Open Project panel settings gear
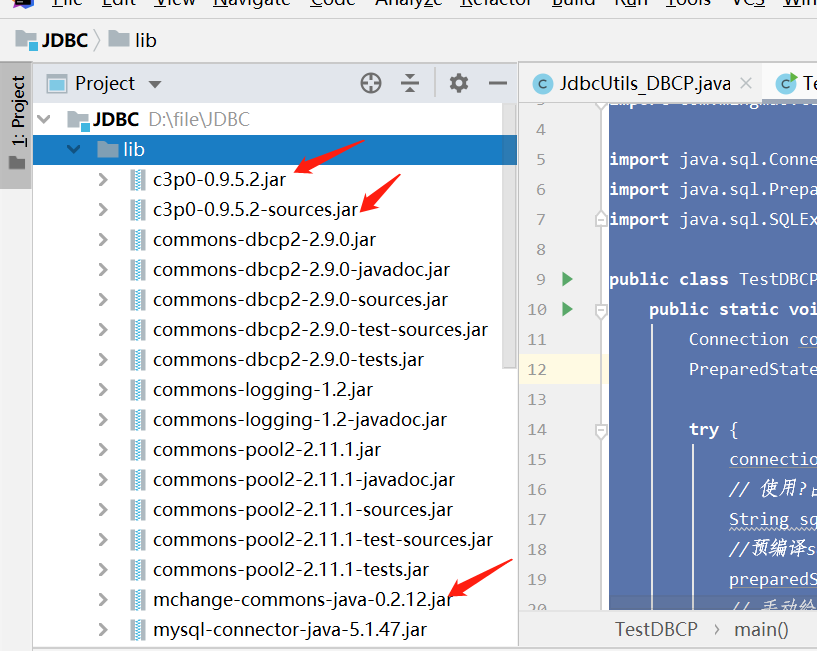Viewport: 817px width, 651px height. point(459,83)
